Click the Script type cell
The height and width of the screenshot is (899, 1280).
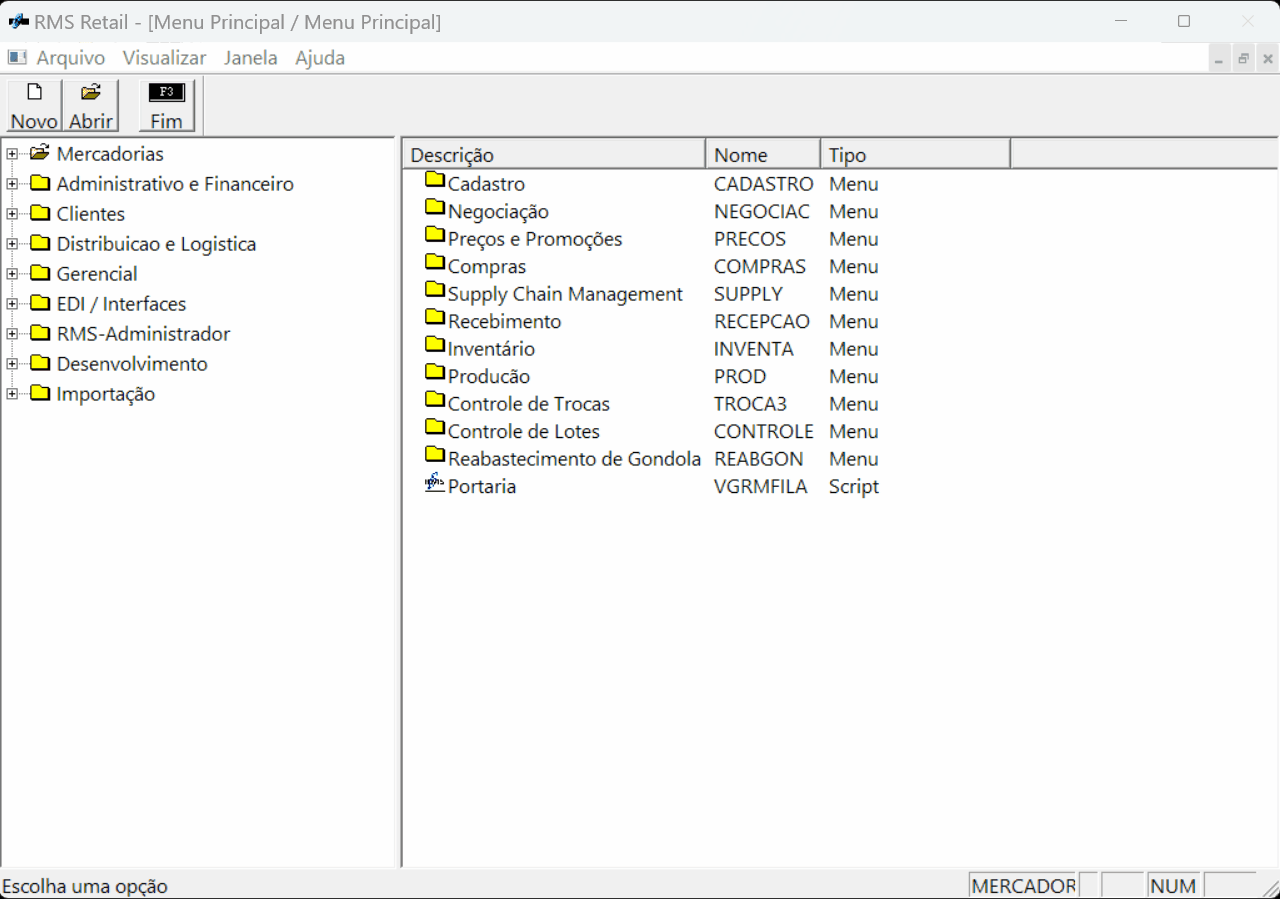coord(854,486)
